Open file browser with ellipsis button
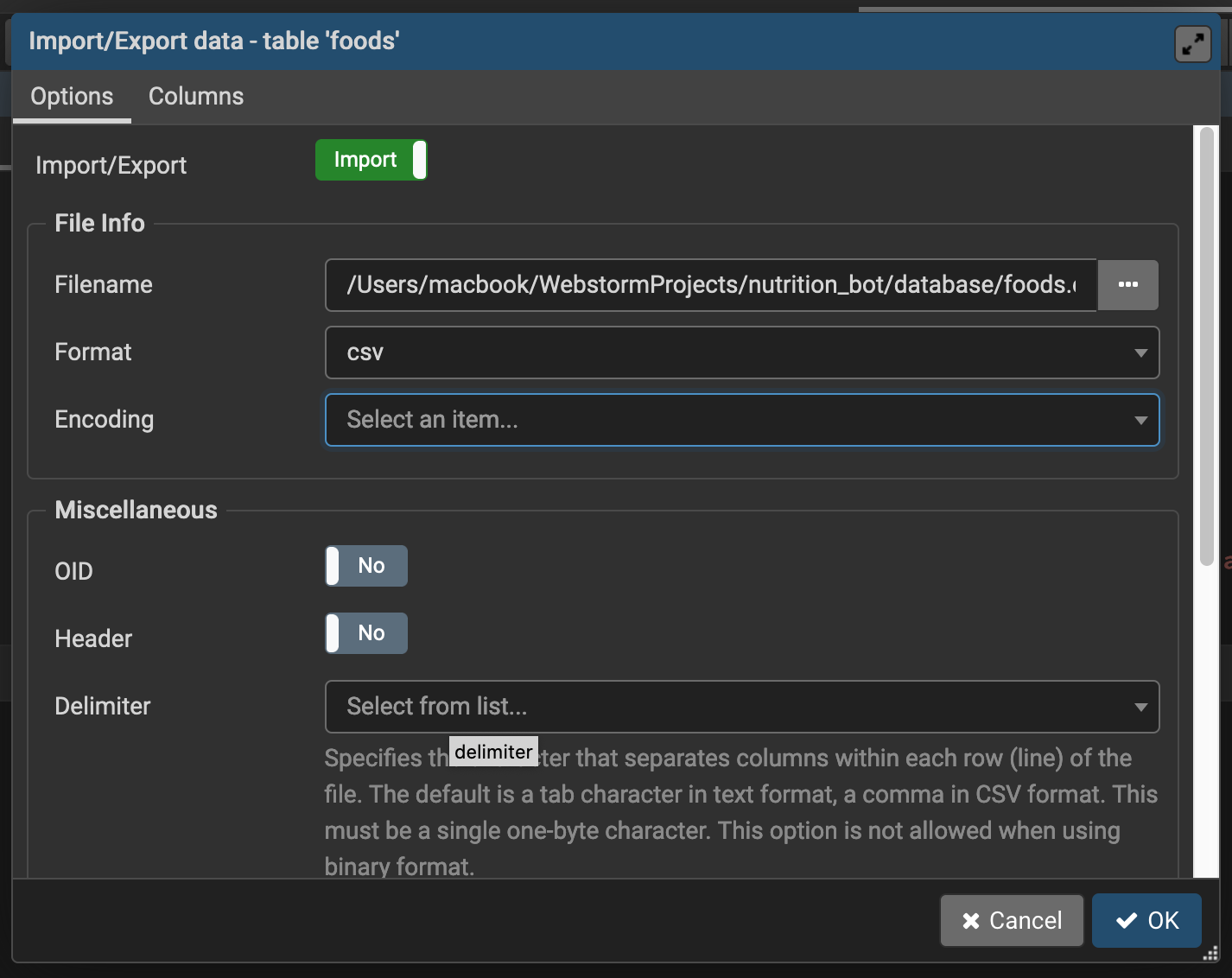This screenshot has width=1232, height=978. click(1127, 285)
